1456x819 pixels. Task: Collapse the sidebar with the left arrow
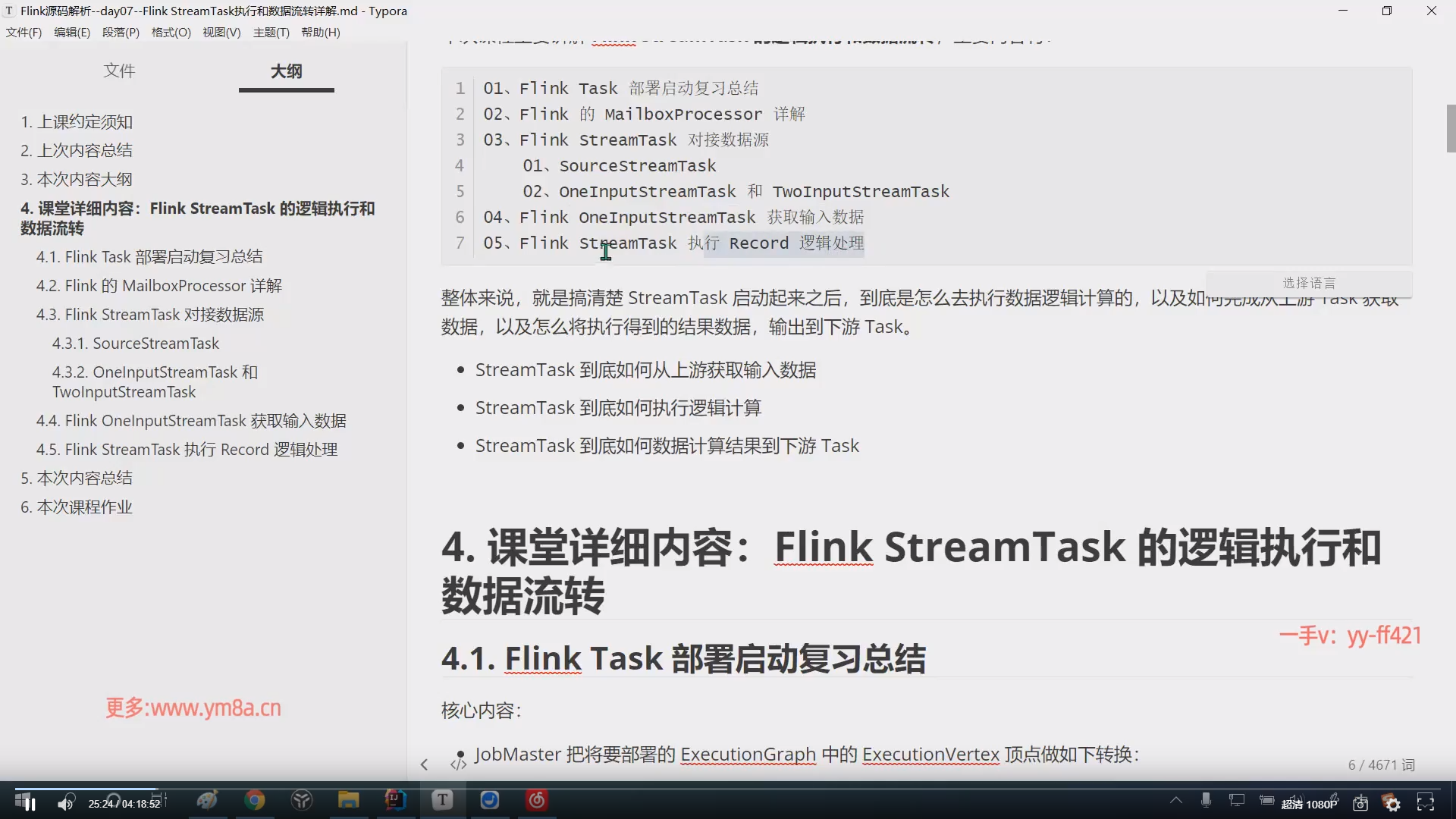(x=424, y=764)
